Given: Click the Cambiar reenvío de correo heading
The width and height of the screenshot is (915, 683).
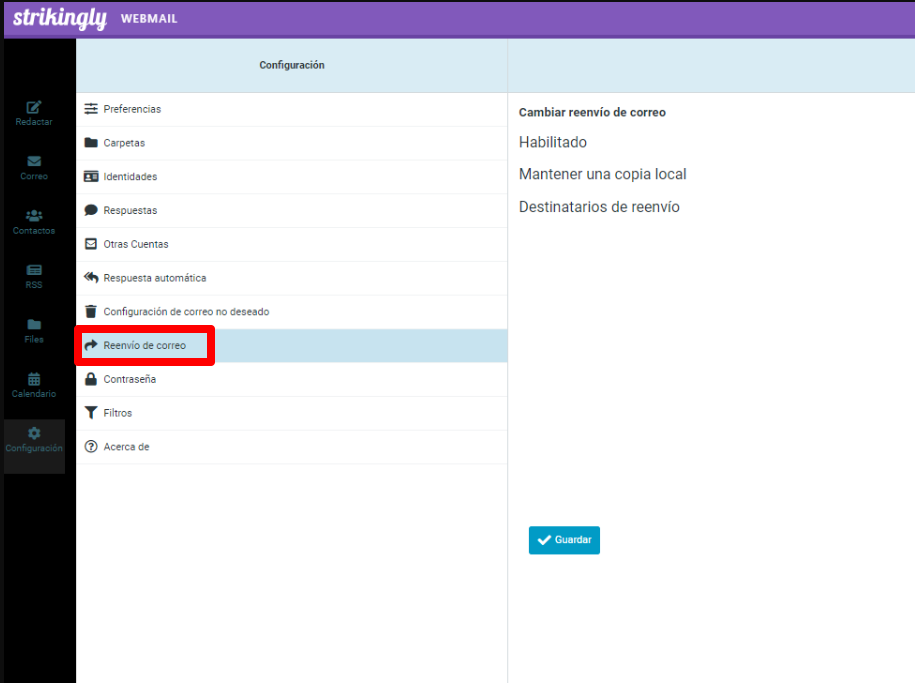Looking at the screenshot, I should 592,112.
